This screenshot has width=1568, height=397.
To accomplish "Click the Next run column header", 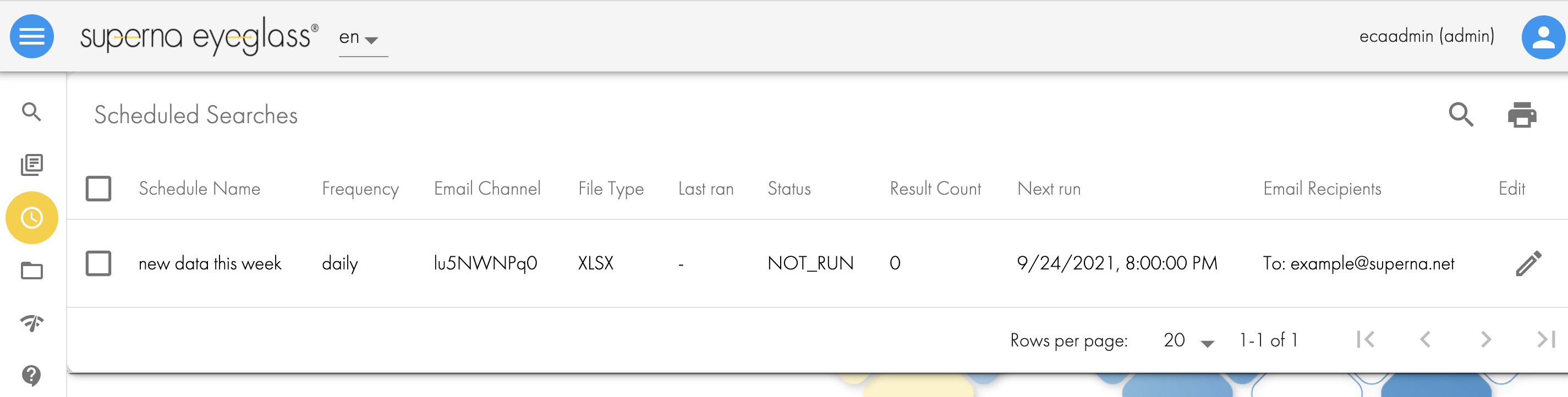I will tap(1048, 189).
